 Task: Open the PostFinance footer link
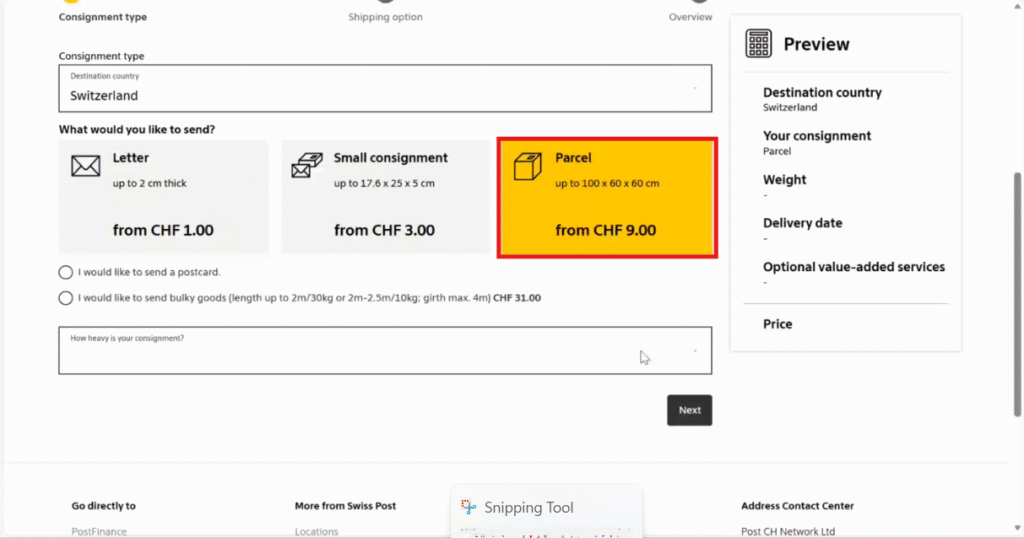(99, 531)
